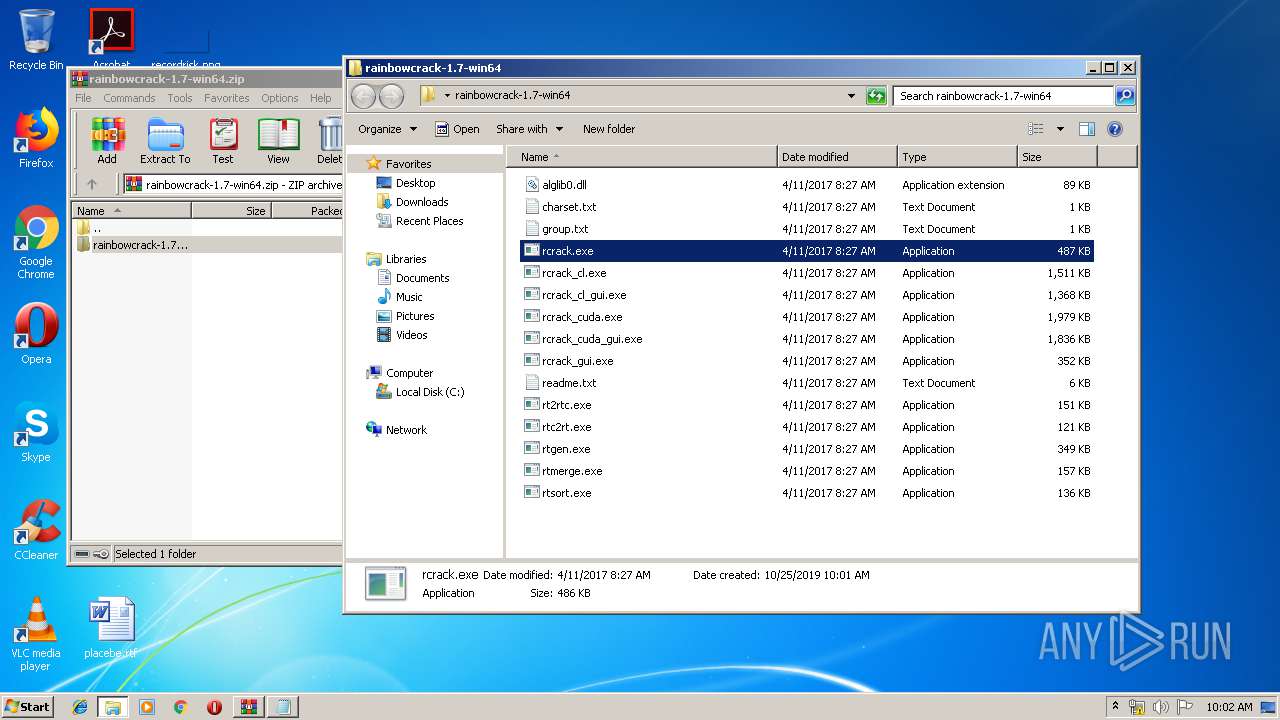1280x720 pixels.
Task: Expand address bar history dropdown
Action: point(851,96)
